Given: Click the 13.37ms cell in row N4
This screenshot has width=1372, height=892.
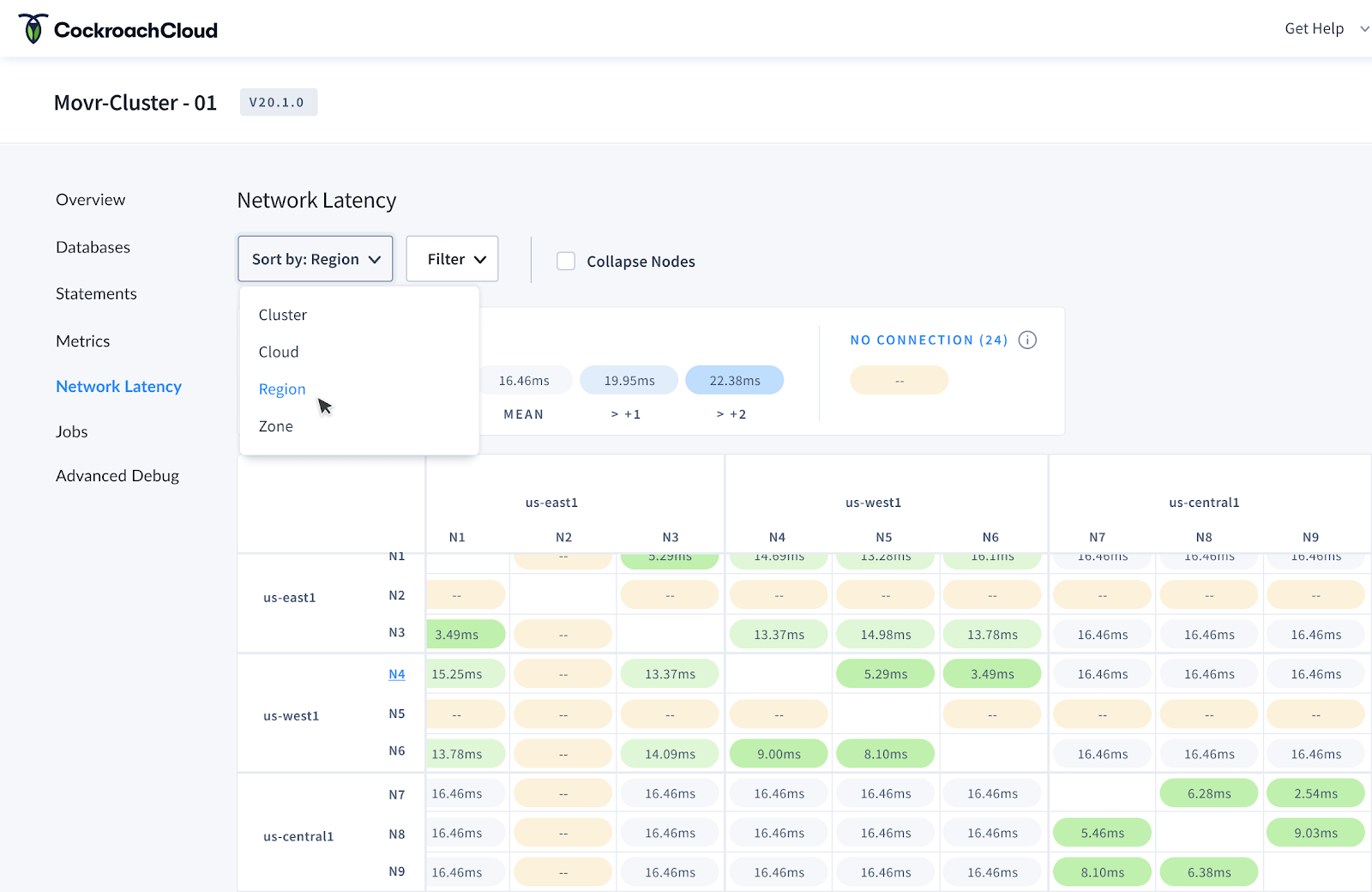Looking at the screenshot, I should point(670,674).
